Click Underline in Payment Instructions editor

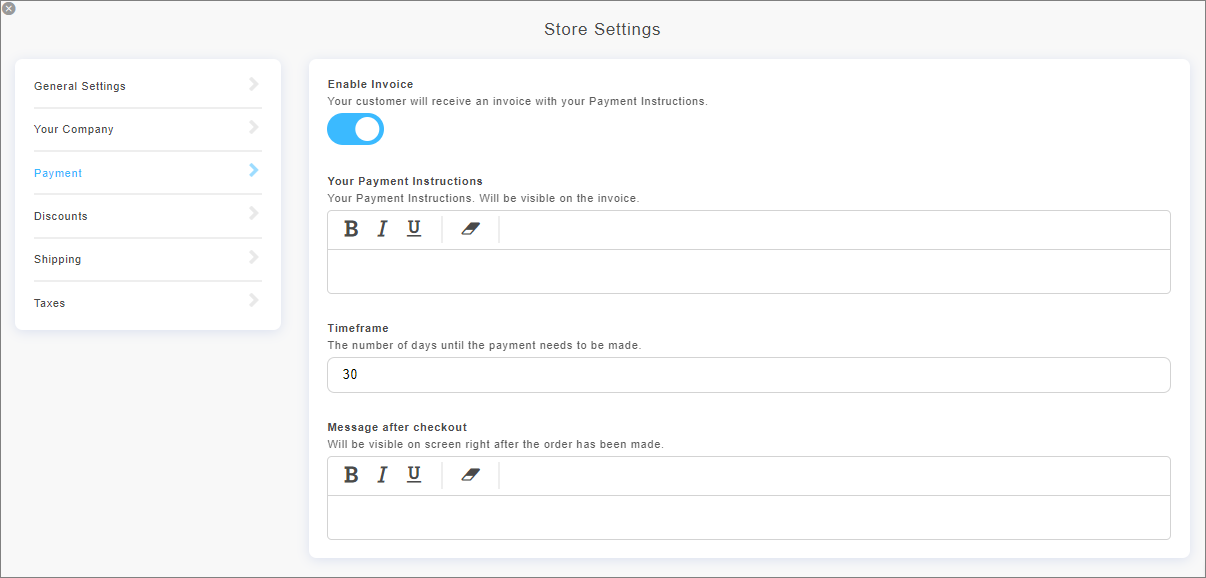tap(414, 229)
